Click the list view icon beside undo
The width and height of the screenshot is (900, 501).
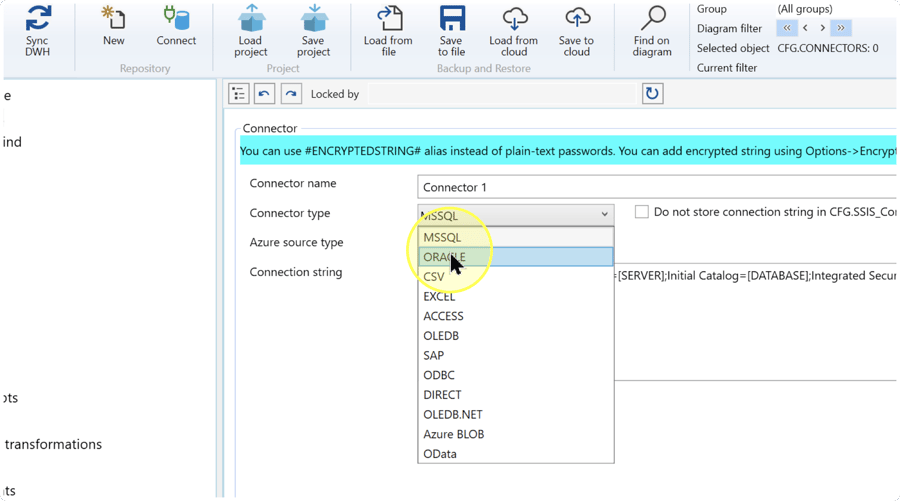point(238,94)
